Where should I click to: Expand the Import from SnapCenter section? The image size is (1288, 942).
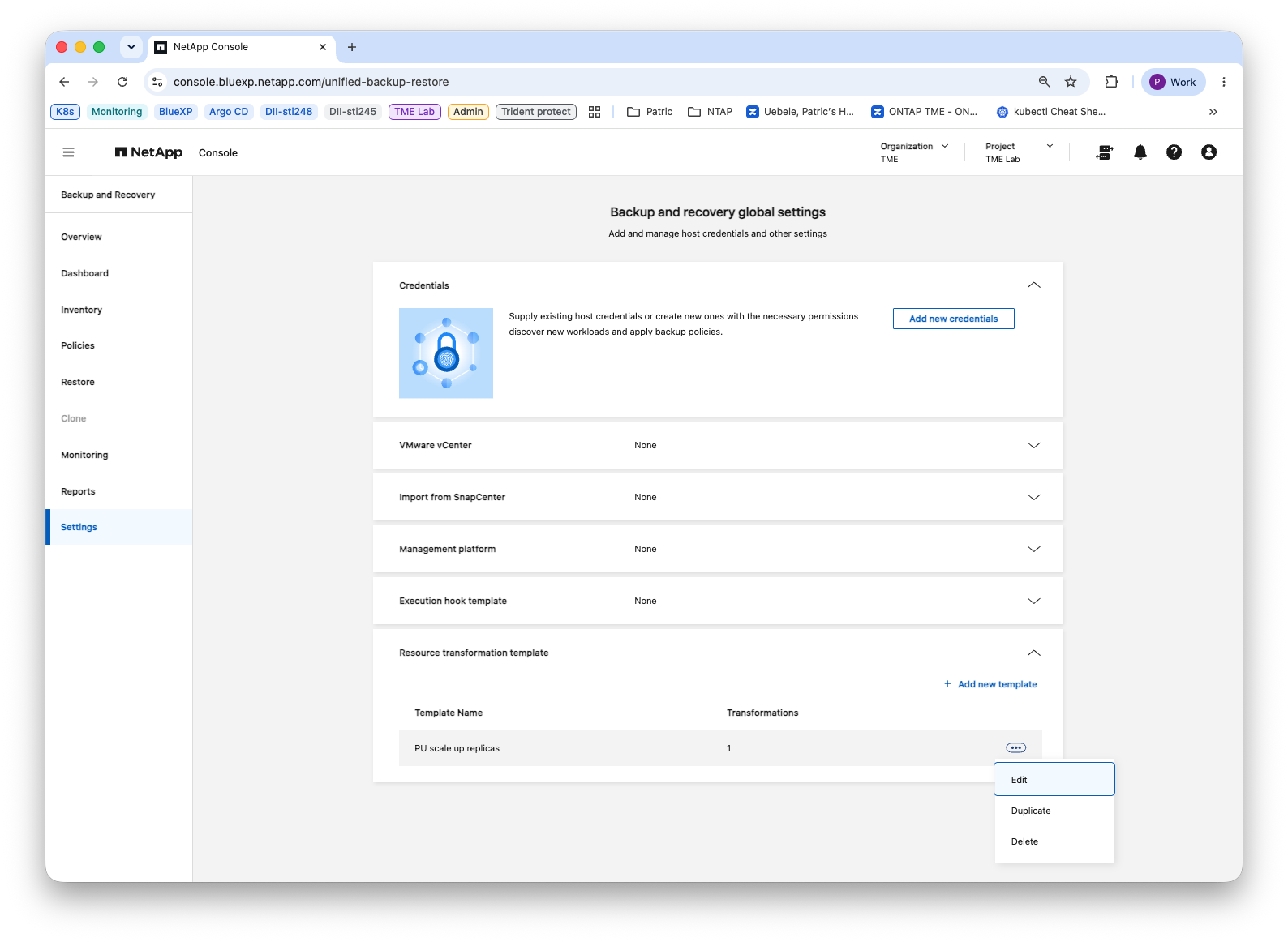[x=1034, y=498]
